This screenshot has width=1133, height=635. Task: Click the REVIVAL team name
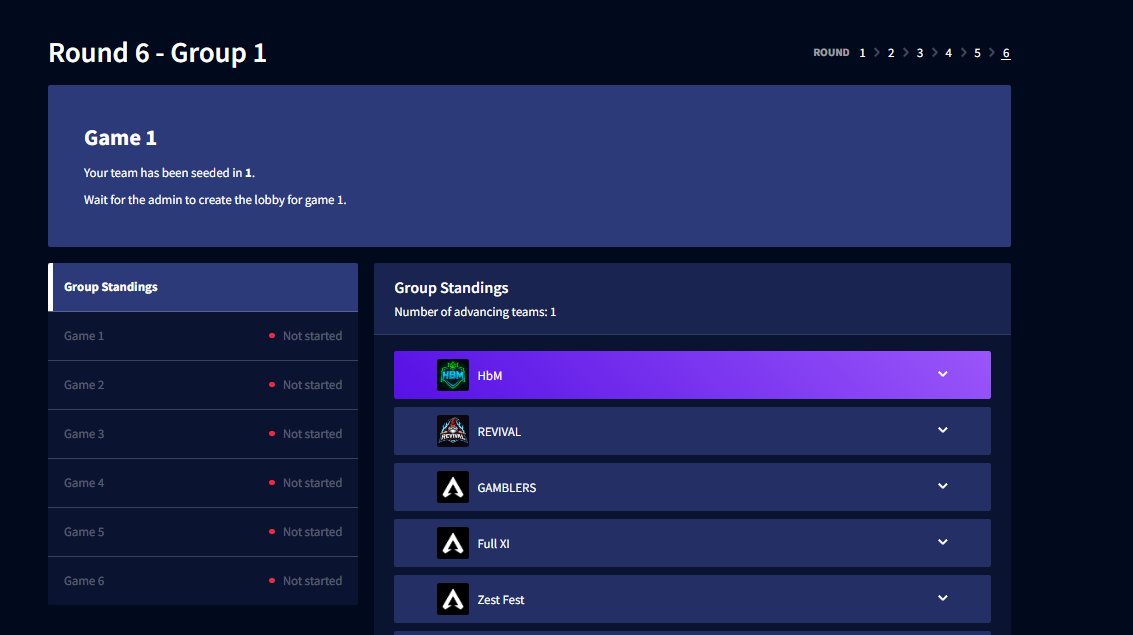pos(499,432)
